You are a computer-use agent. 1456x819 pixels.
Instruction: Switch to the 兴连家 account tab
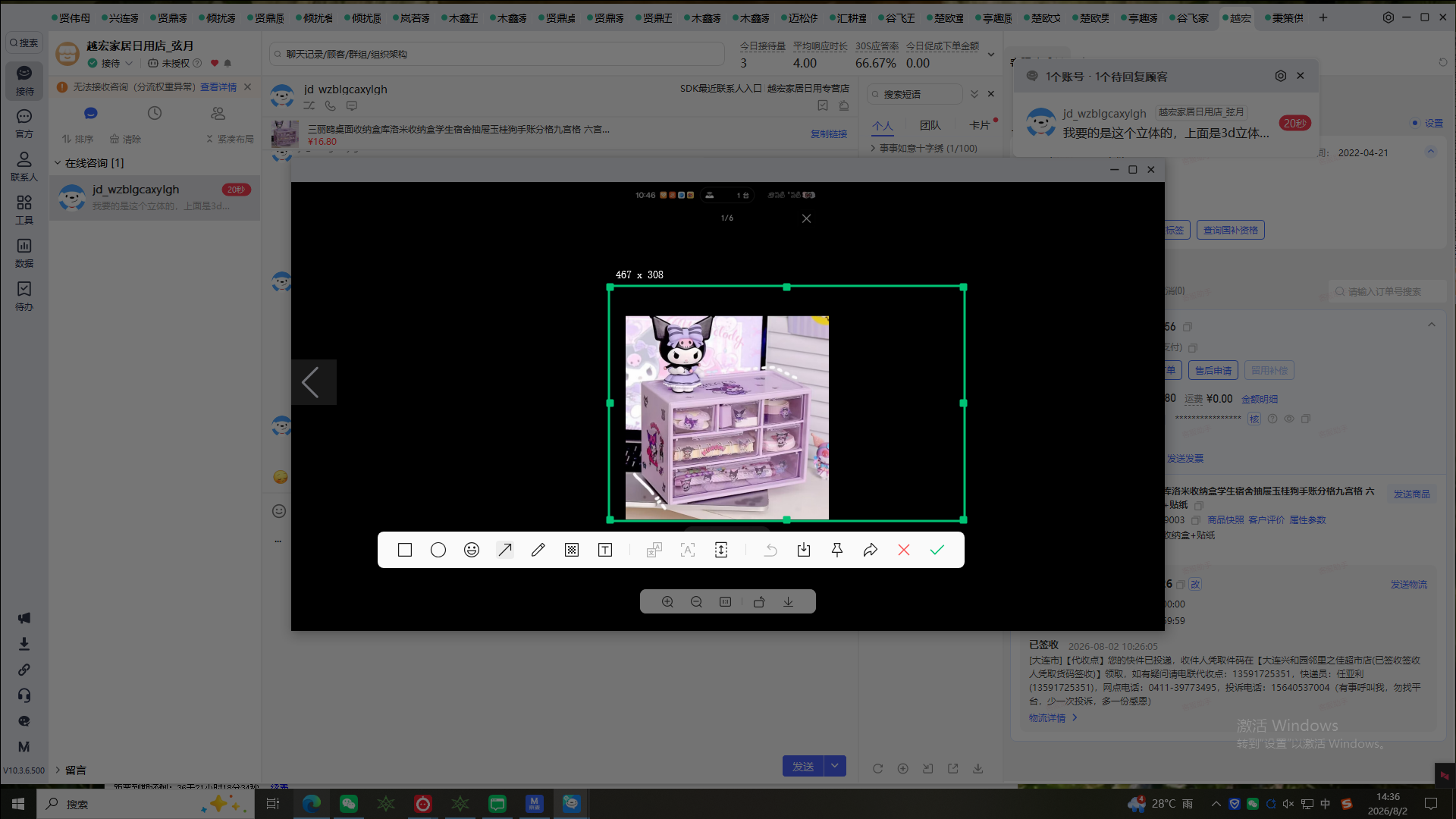click(121, 17)
